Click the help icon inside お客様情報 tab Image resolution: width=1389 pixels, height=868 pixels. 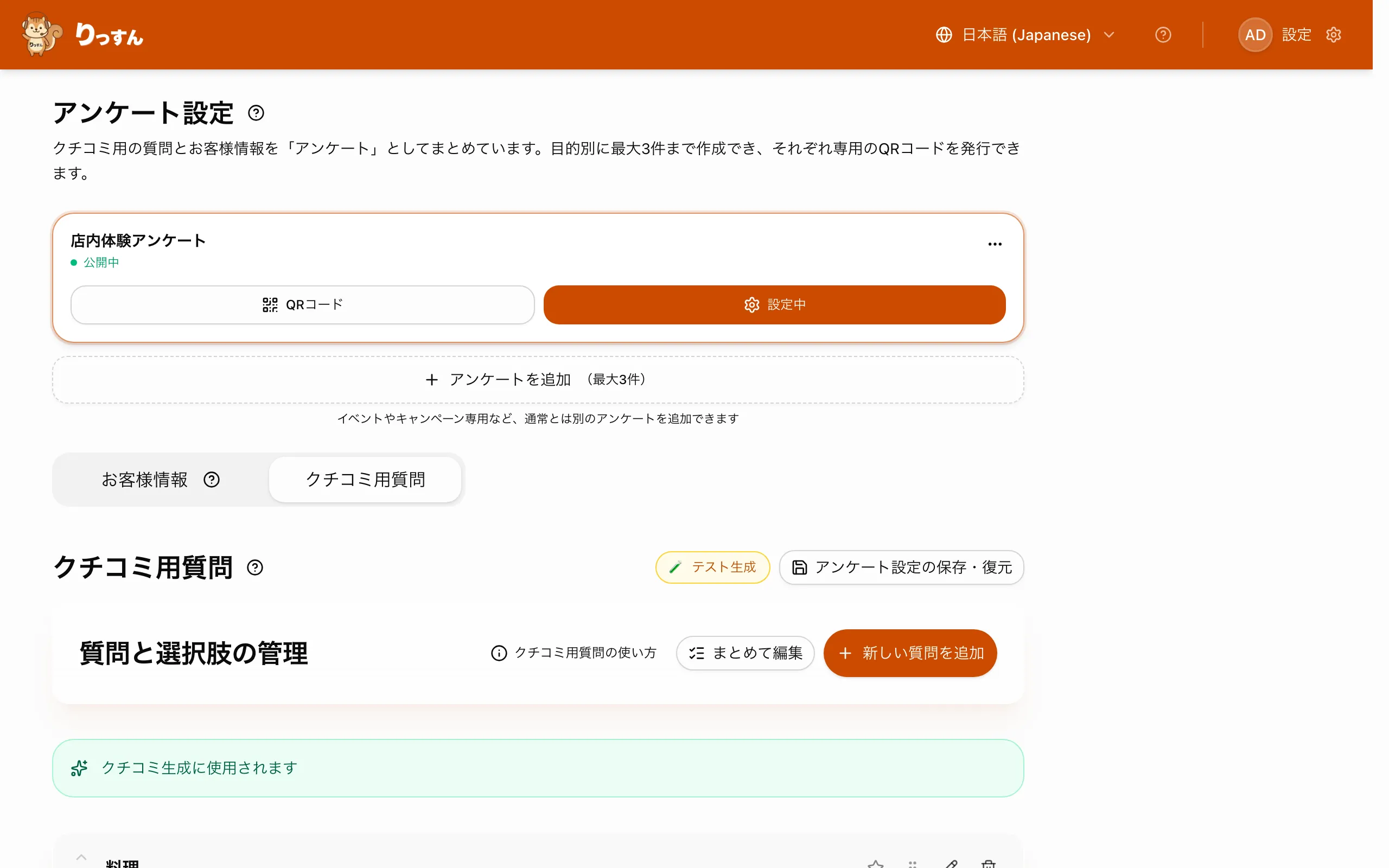[x=212, y=480]
